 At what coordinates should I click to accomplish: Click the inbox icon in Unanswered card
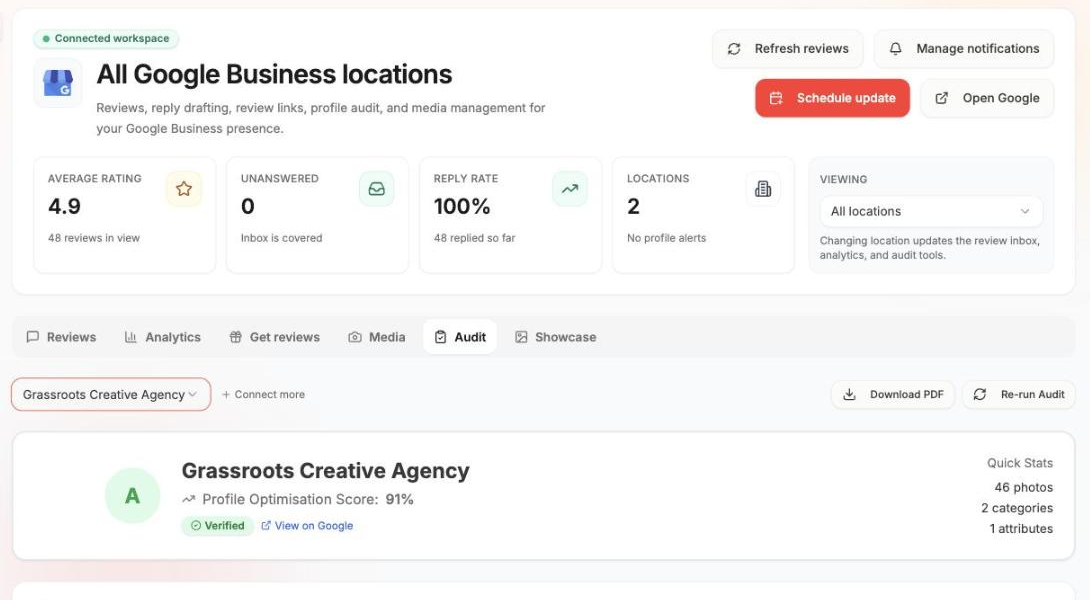click(377, 188)
